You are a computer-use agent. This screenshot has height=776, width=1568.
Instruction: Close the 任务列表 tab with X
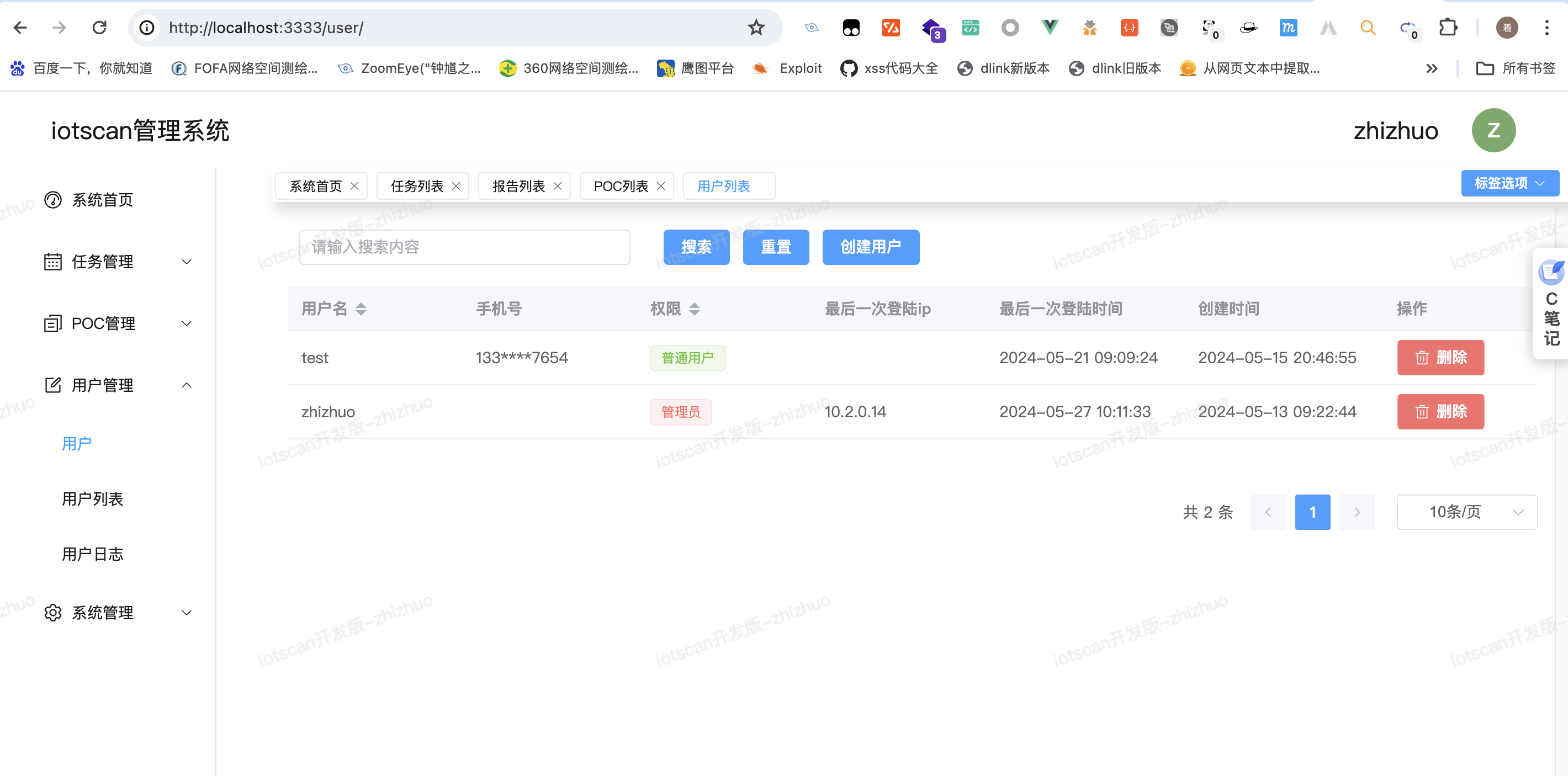456,186
